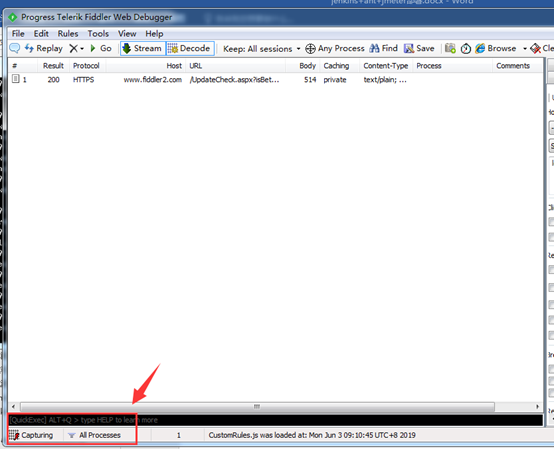Select session 1 www.fiddler2.com row
This screenshot has width=554, height=449.
click(275, 80)
